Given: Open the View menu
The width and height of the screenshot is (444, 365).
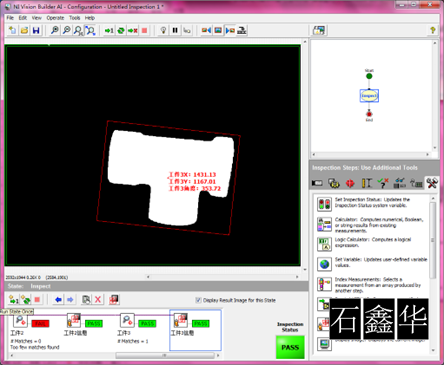Looking at the screenshot, I should (37, 18).
